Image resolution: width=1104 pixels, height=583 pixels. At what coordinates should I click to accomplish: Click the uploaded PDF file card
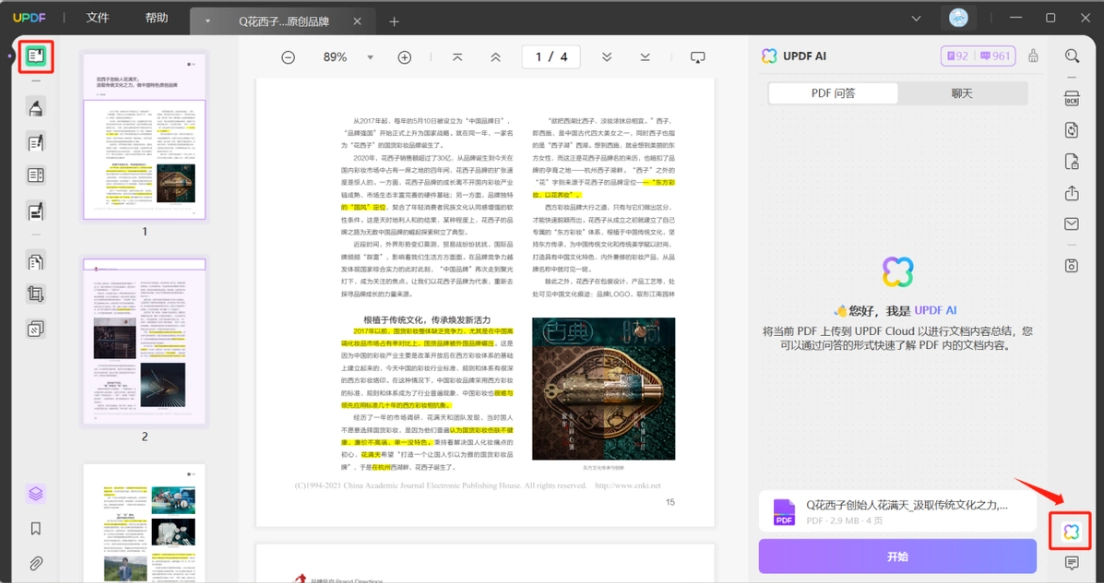click(897, 512)
